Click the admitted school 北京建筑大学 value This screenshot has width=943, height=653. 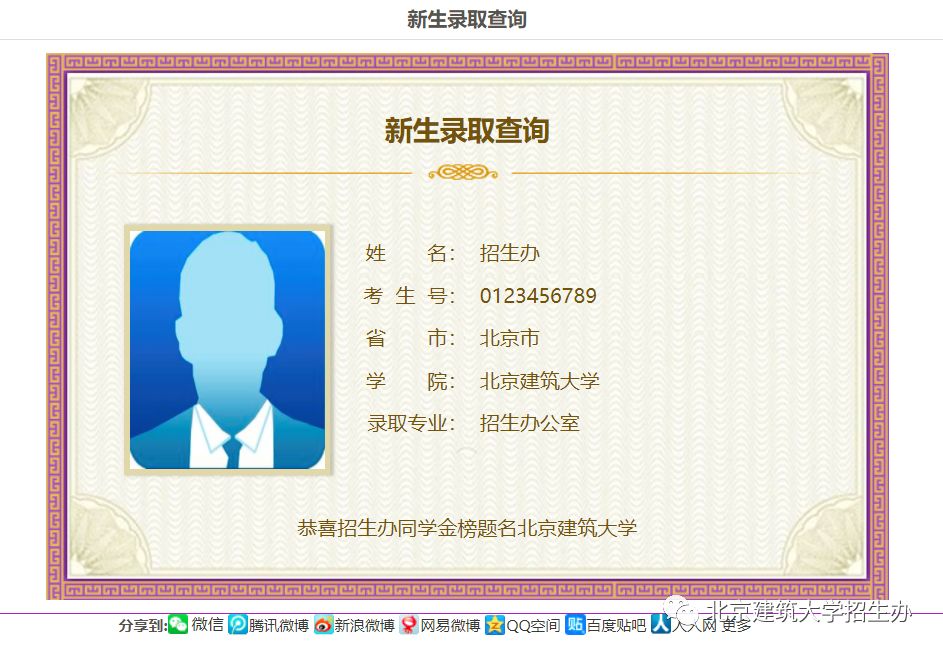[540, 381]
